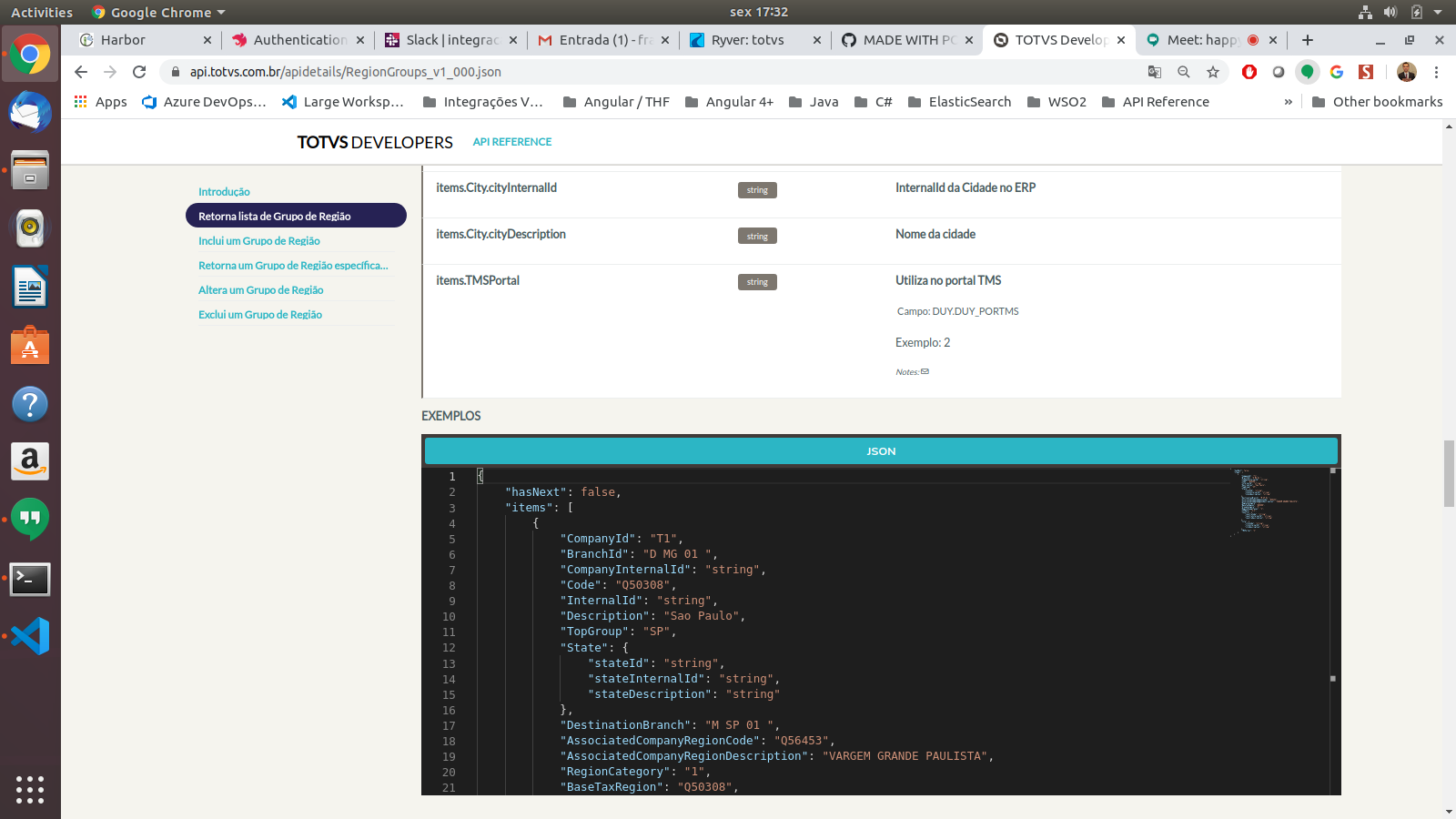The width and height of the screenshot is (1456, 819).
Task: Expand the hidden bookmarks chevron
Action: click(x=1289, y=102)
